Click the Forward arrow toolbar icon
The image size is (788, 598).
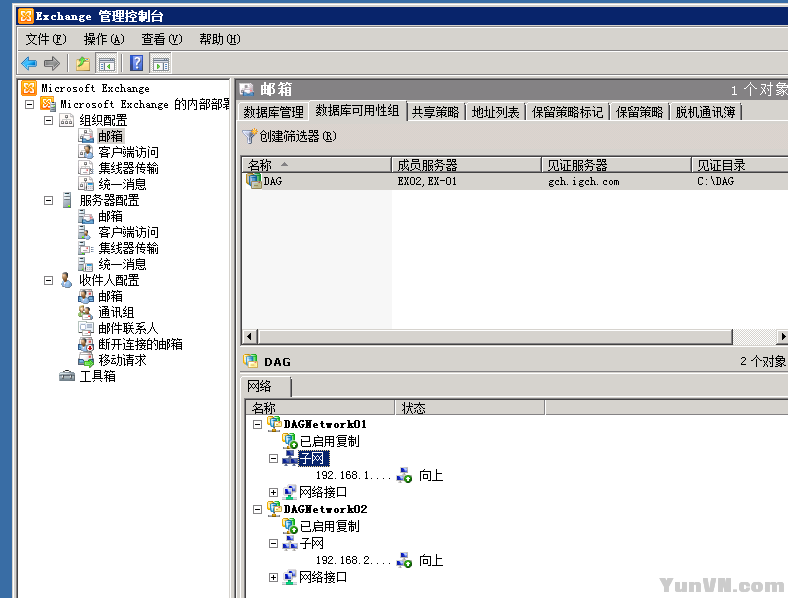(x=52, y=64)
